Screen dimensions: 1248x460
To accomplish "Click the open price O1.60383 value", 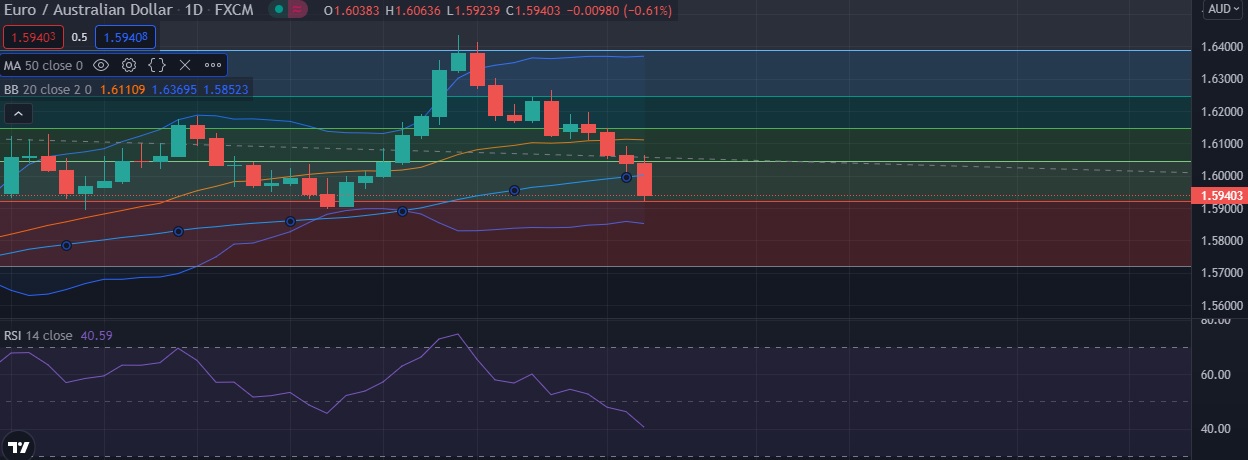I will pos(352,11).
